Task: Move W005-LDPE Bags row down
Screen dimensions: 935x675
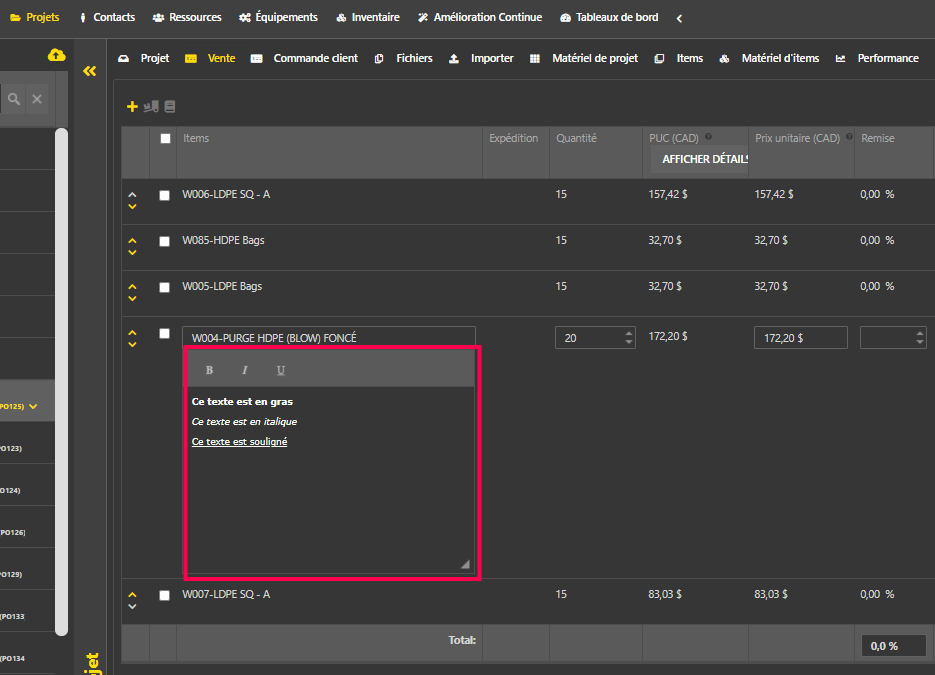Action: coord(132,298)
